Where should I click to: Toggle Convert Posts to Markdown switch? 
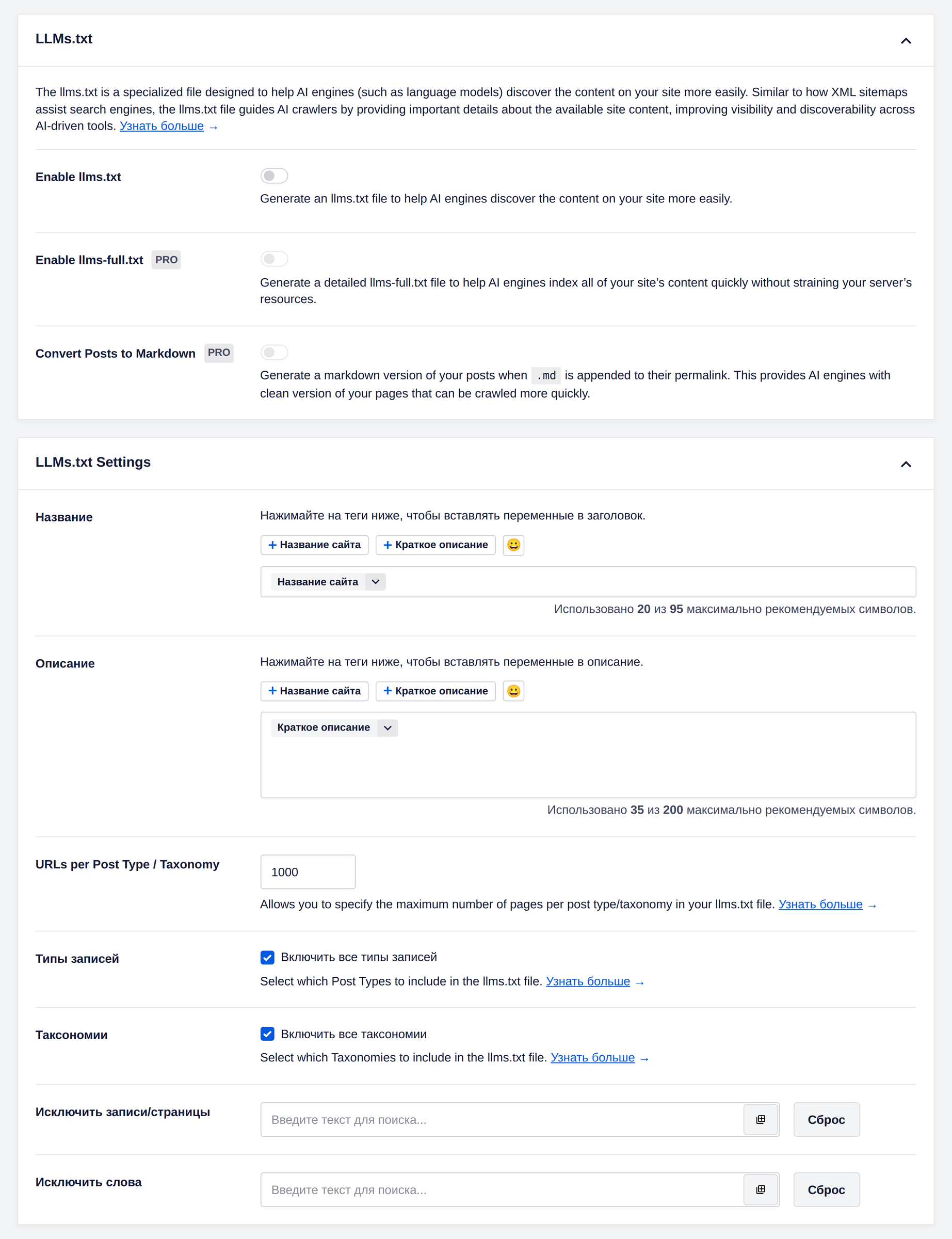275,353
